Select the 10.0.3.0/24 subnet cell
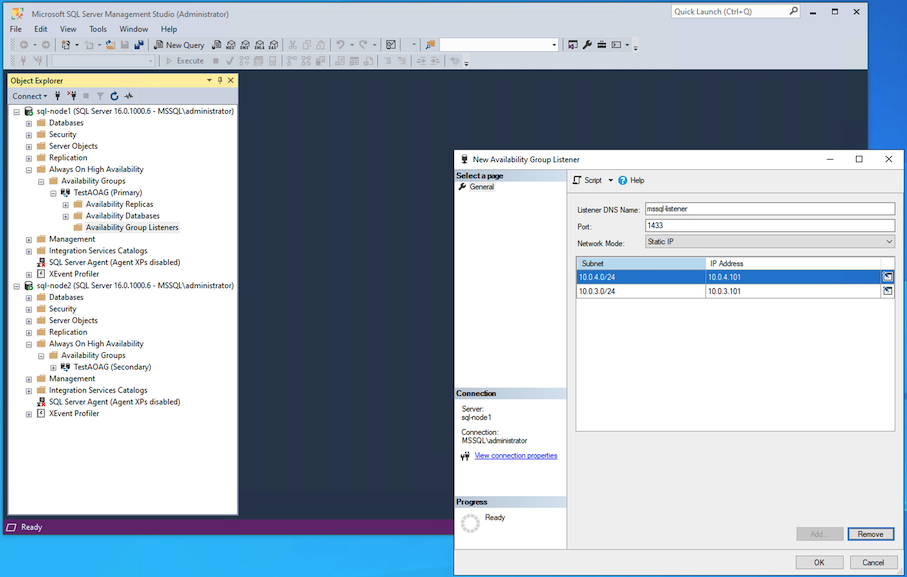 click(x=641, y=291)
